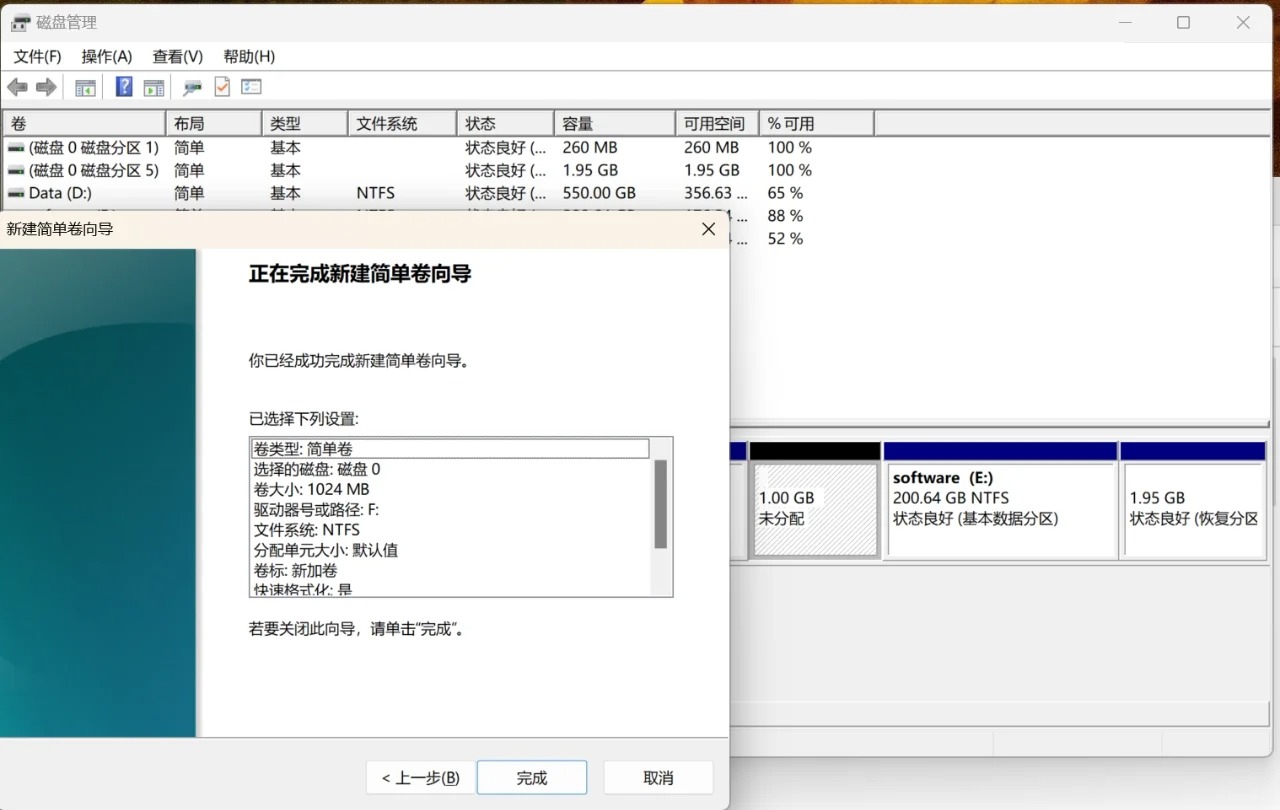Open the 文件(F) menu
This screenshot has width=1280, height=810.
point(37,56)
